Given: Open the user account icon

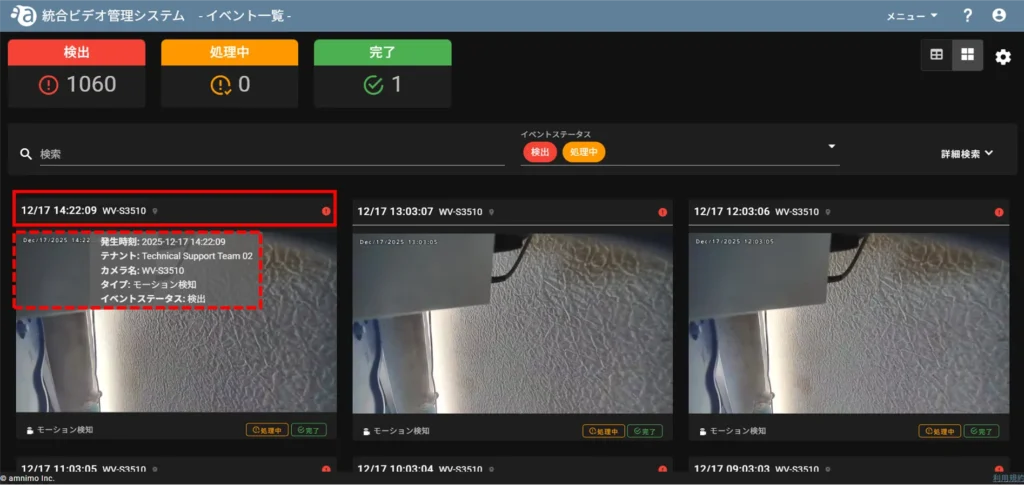Looking at the screenshot, I should (998, 15).
